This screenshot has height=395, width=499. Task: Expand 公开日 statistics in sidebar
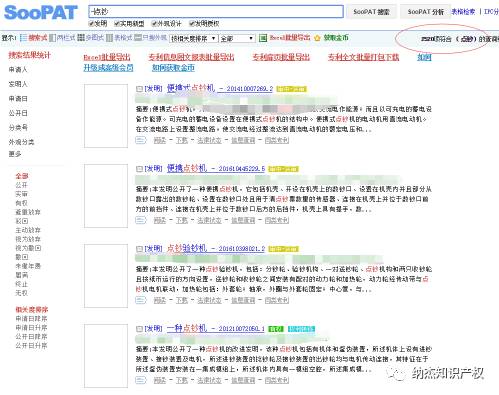18,113
